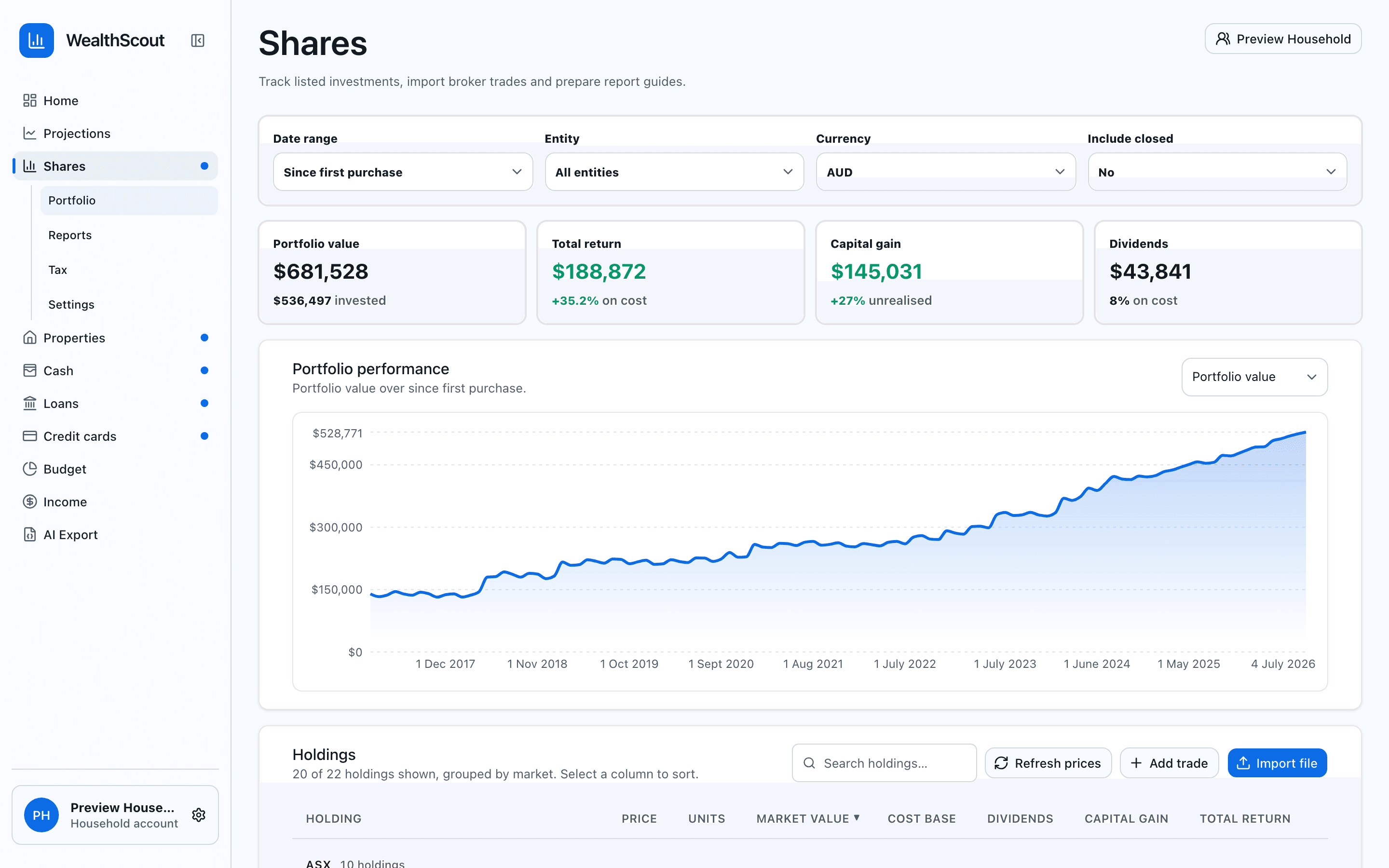Click the Preview Household button

coord(1283,39)
